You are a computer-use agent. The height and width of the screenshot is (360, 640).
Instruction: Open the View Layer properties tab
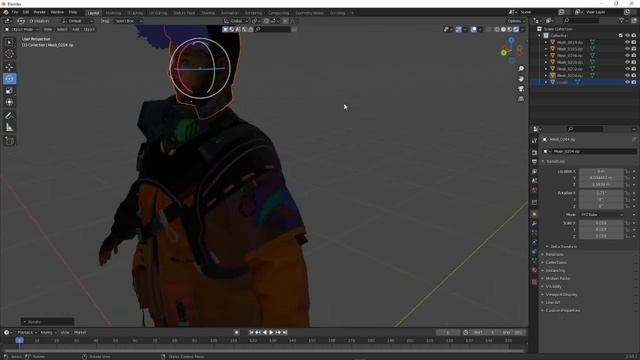[534, 171]
